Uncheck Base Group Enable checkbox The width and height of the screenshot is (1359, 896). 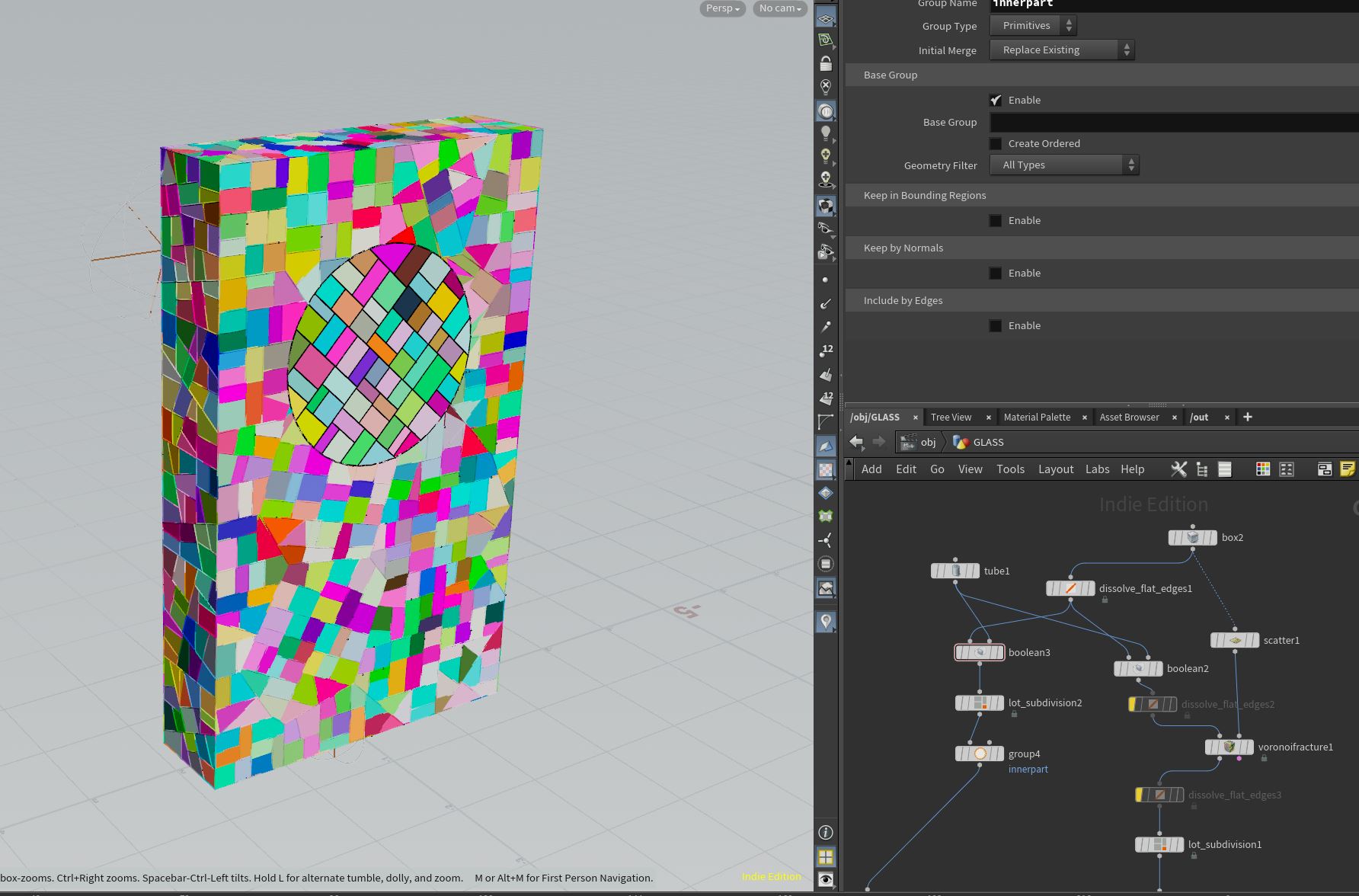[996, 100]
